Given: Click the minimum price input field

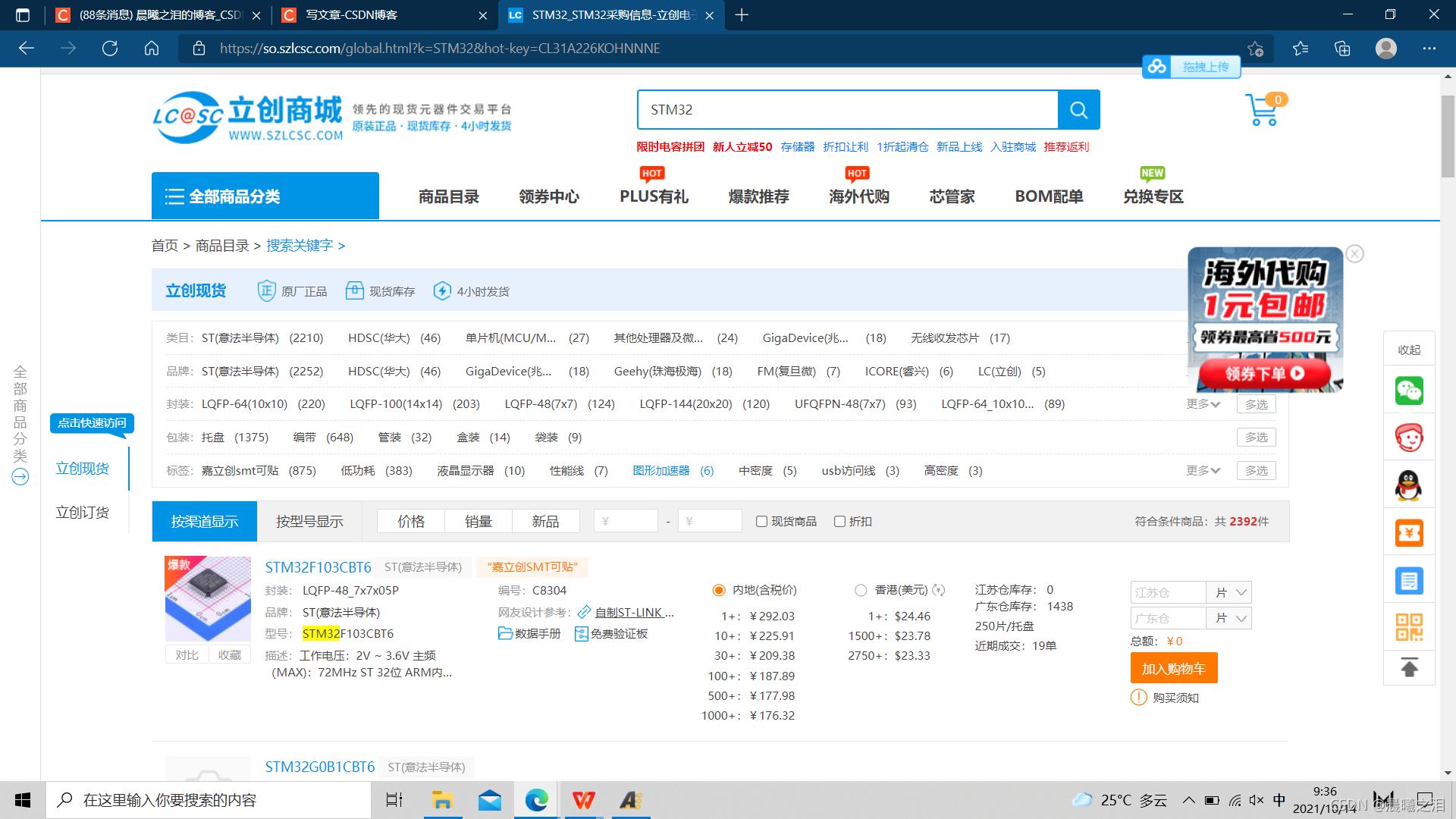Looking at the screenshot, I should 626,522.
